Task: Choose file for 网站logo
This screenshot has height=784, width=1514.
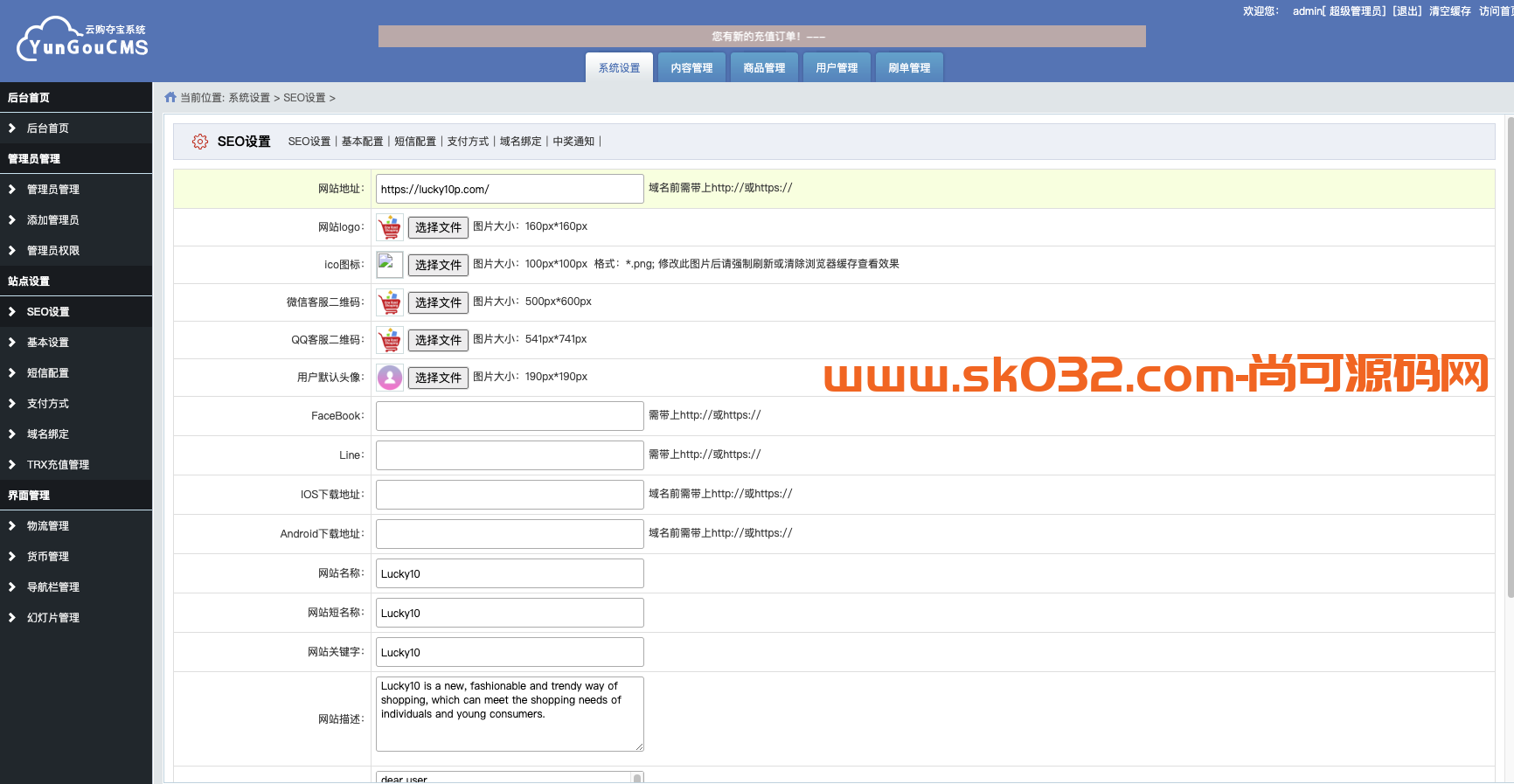Action: coord(438,227)
